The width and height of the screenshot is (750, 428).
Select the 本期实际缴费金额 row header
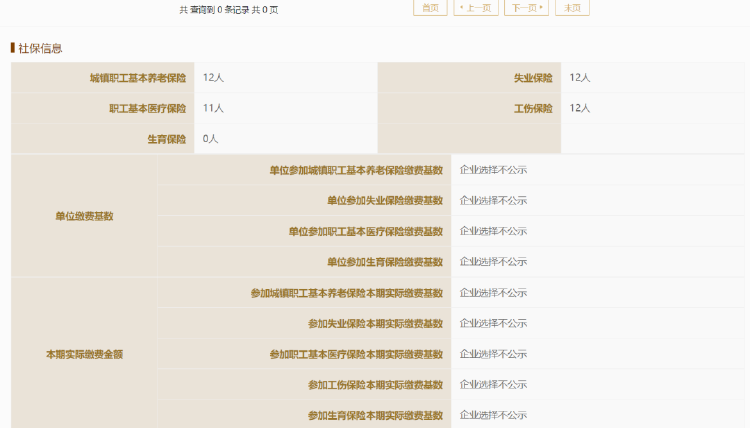[84, 354]
